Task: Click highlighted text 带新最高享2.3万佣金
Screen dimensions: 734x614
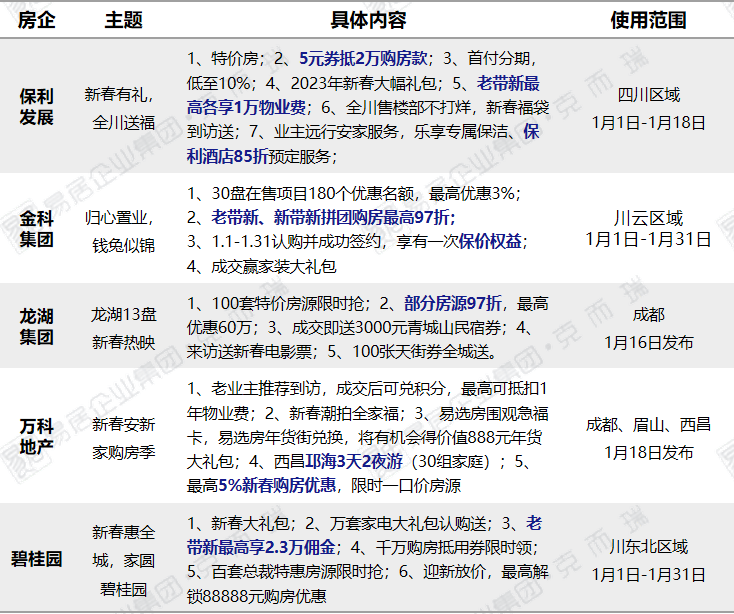Action: [261, 547]
